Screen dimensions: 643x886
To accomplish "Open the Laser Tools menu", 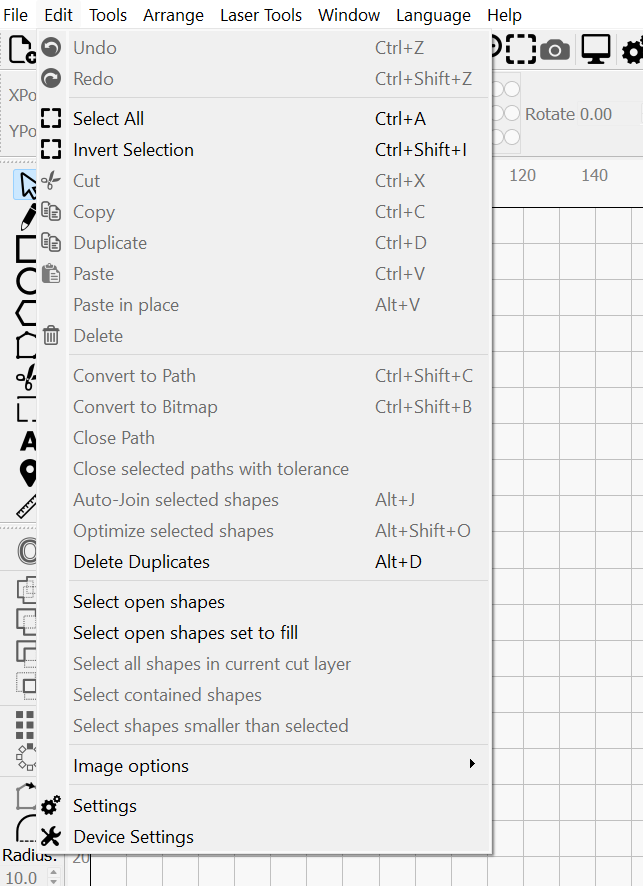I will coord(261,15).
